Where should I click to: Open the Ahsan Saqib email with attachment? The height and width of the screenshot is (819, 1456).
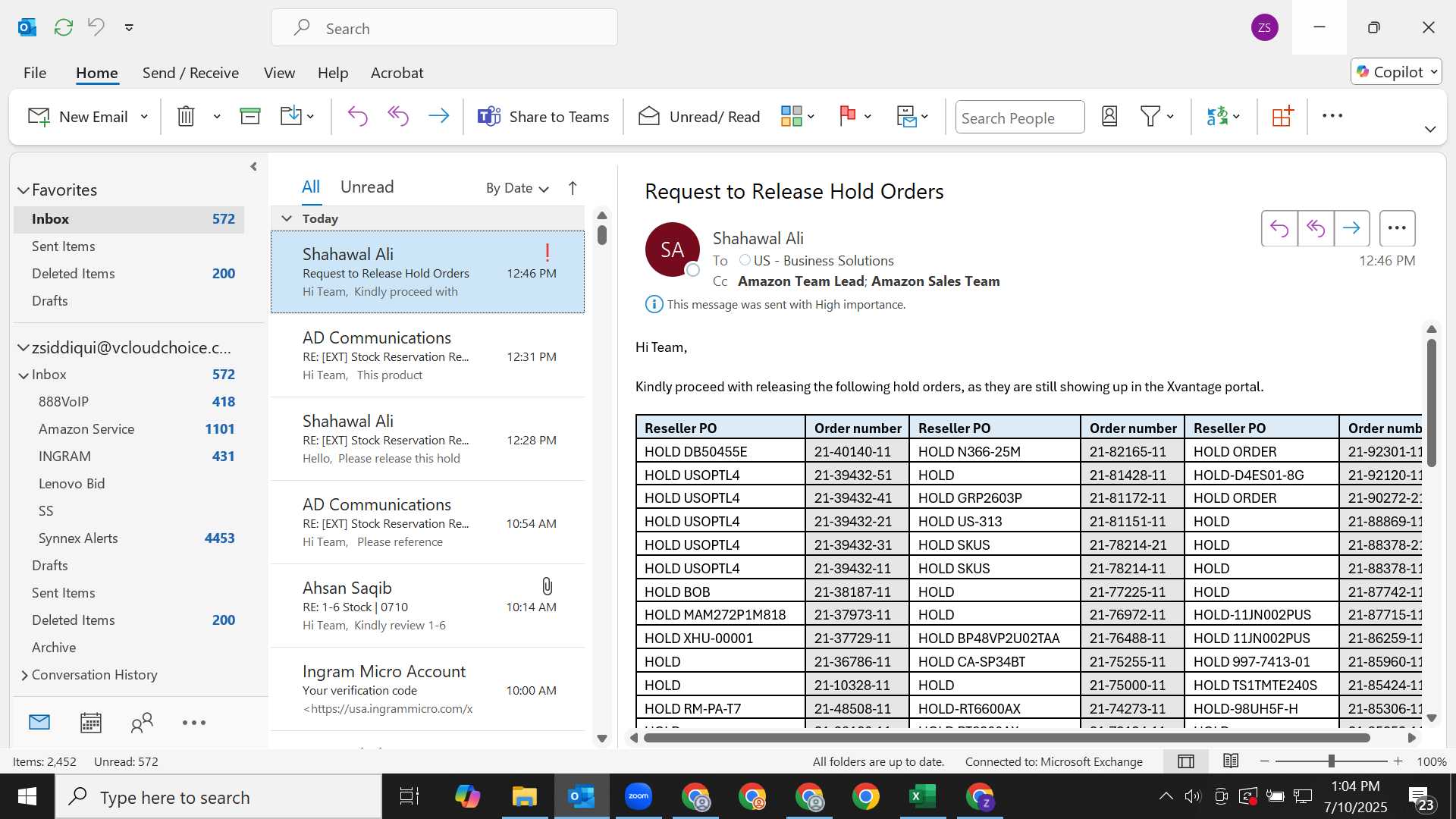click(428, 605)
